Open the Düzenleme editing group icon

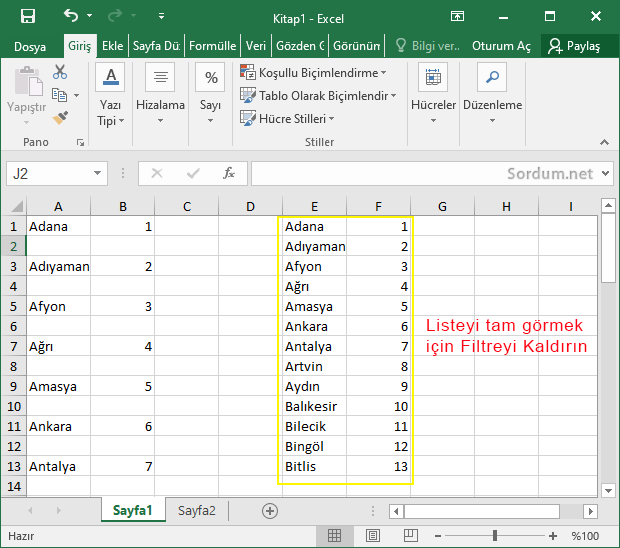(x=492, y=79)
